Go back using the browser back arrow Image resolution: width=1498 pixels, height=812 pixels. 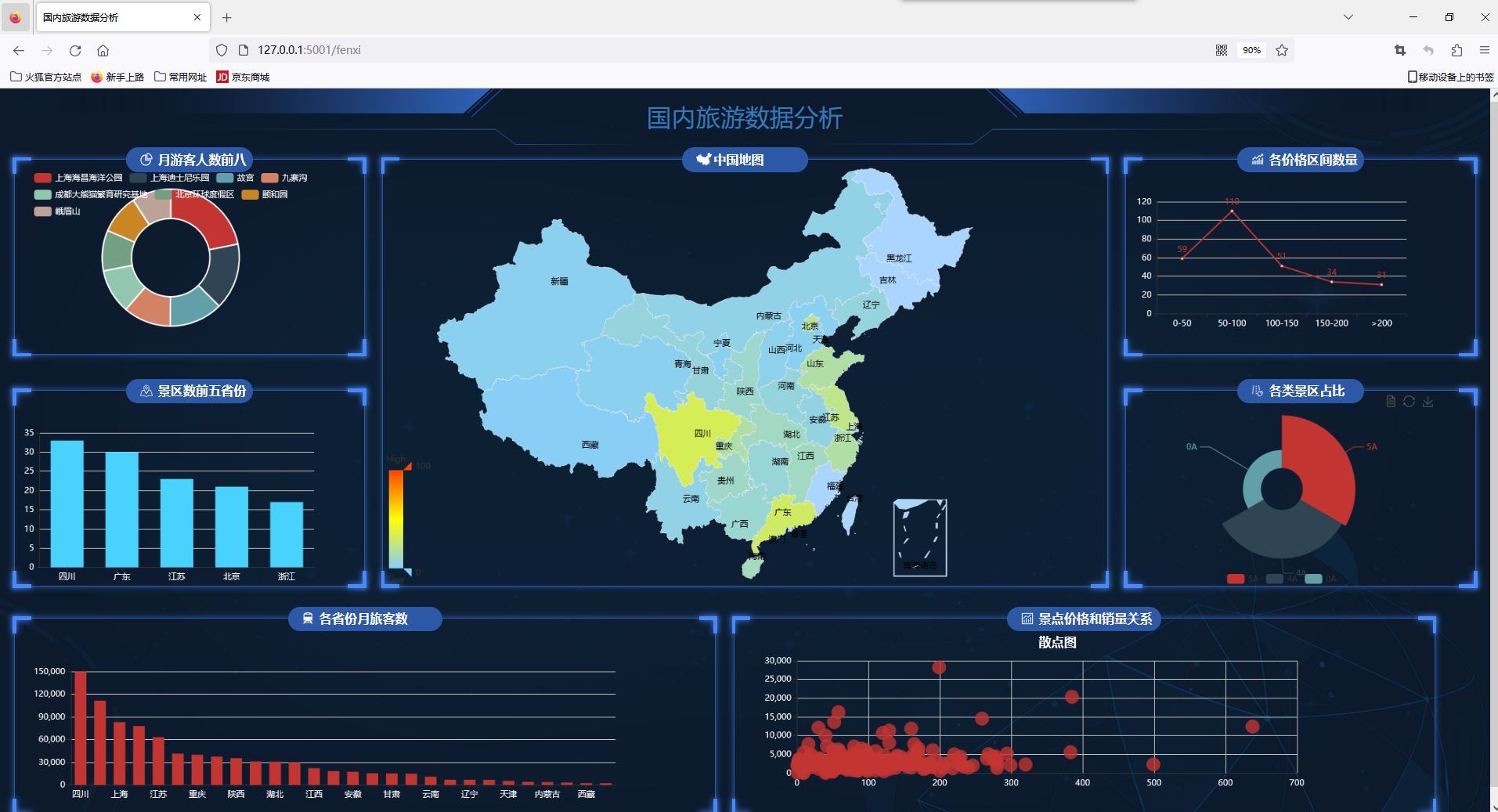click(x=19, y=50)
